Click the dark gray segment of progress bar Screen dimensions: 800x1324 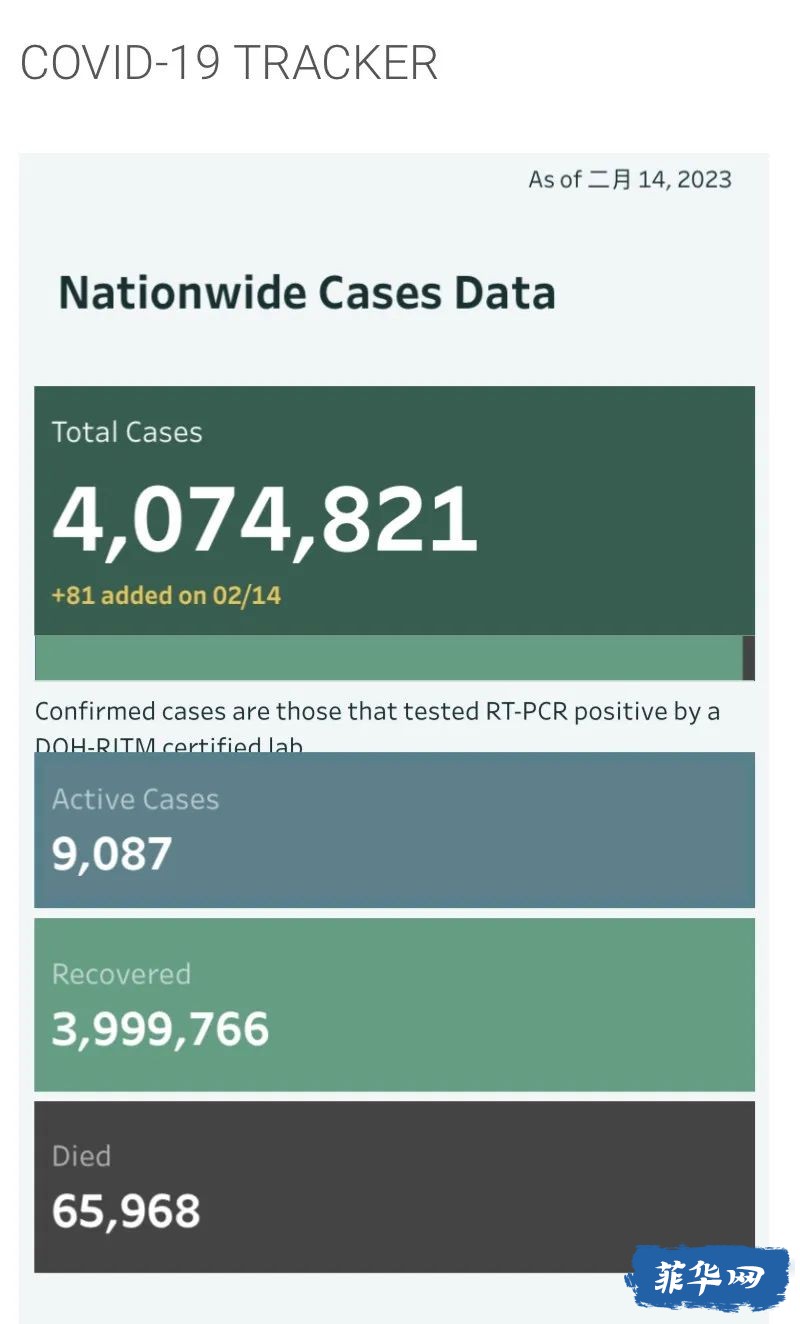pyautogui.click(x=749, y=658)
